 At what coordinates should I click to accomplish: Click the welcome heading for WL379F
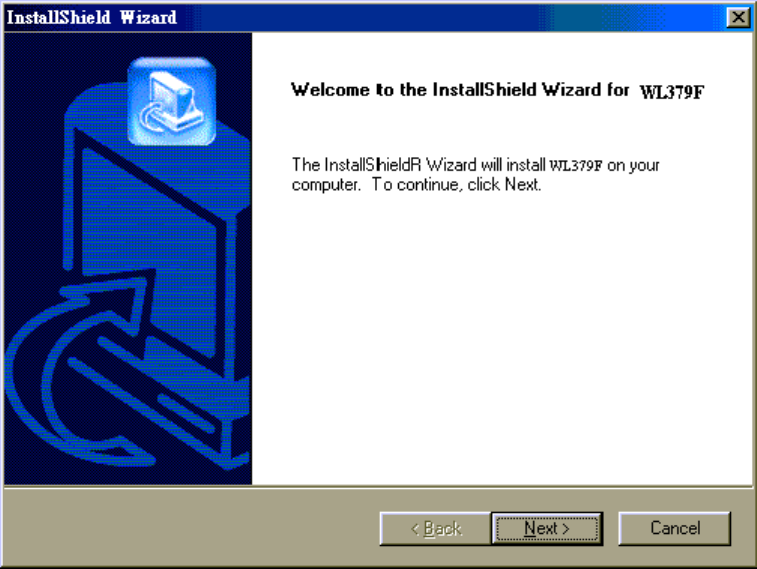pyautogui.click(x=498, y=90)
